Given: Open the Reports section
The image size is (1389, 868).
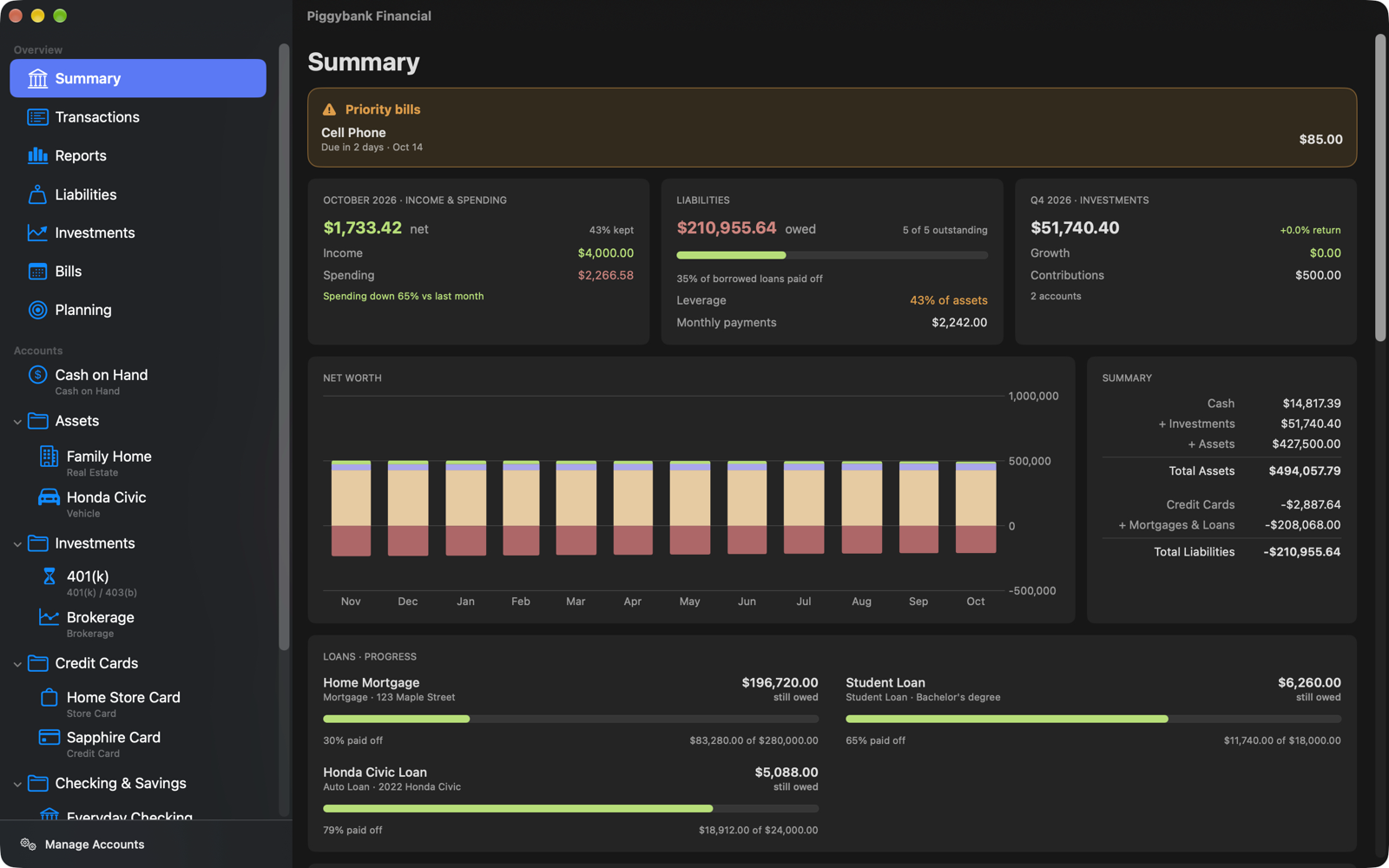Looking at the screenshot, I should coord(138,155).
